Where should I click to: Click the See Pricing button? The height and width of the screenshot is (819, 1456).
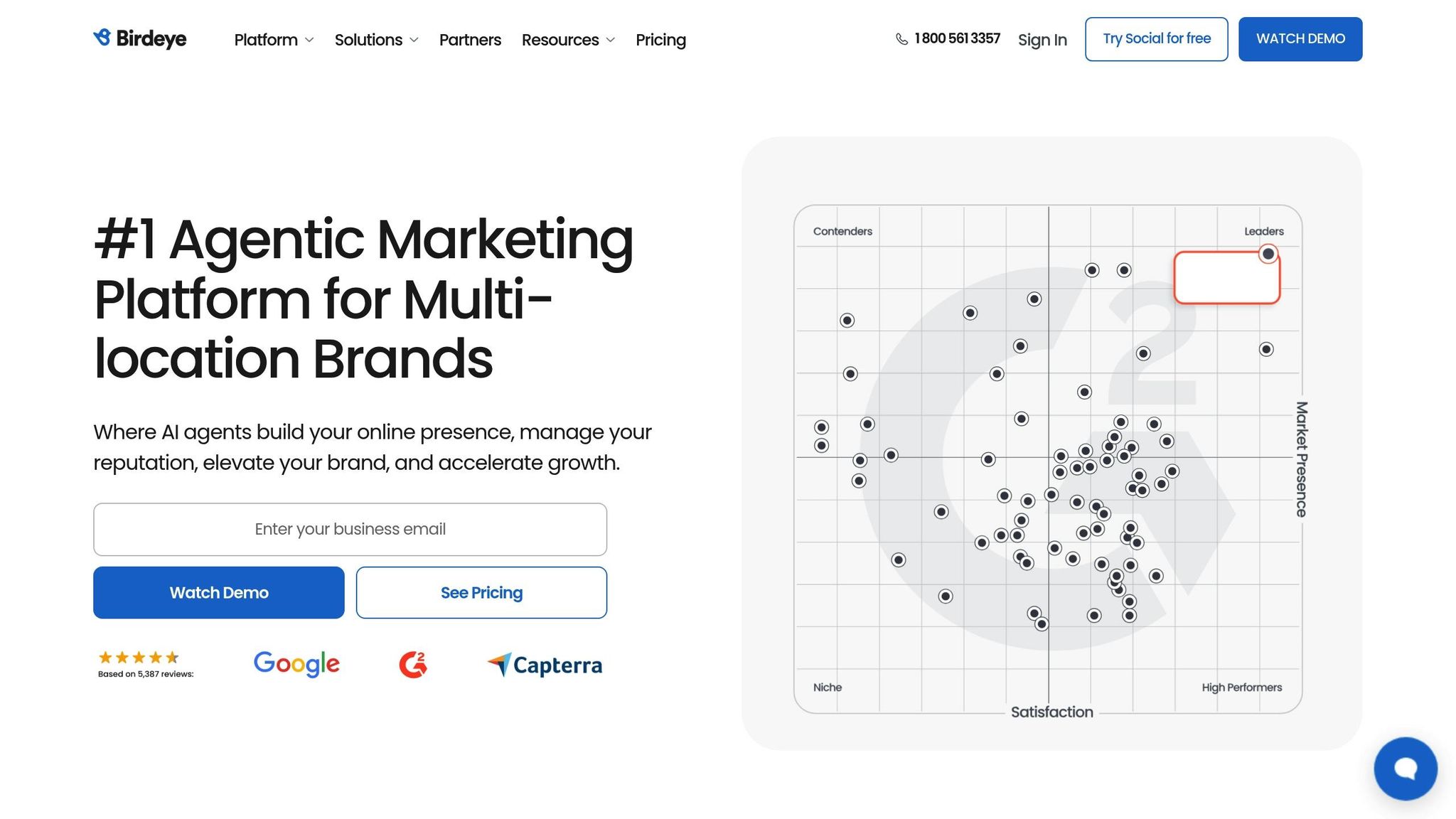[481, 592]
